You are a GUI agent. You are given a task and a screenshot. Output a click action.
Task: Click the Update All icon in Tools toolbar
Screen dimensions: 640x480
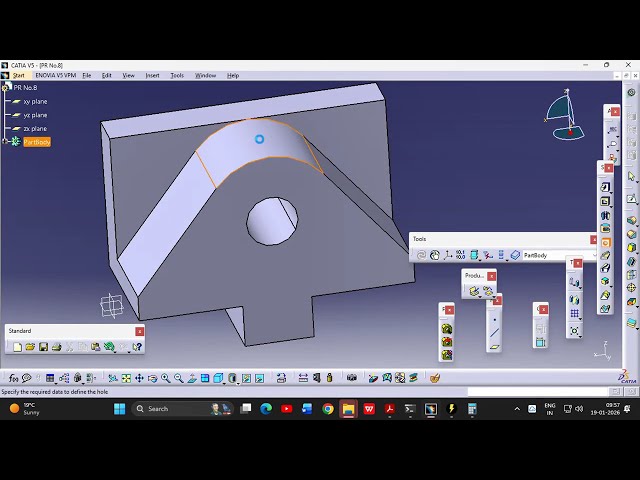coord(421,255)
